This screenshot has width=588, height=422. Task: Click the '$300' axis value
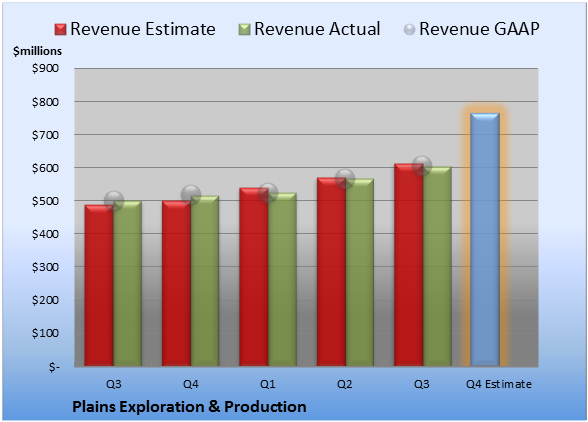click(x=45, y=267)
